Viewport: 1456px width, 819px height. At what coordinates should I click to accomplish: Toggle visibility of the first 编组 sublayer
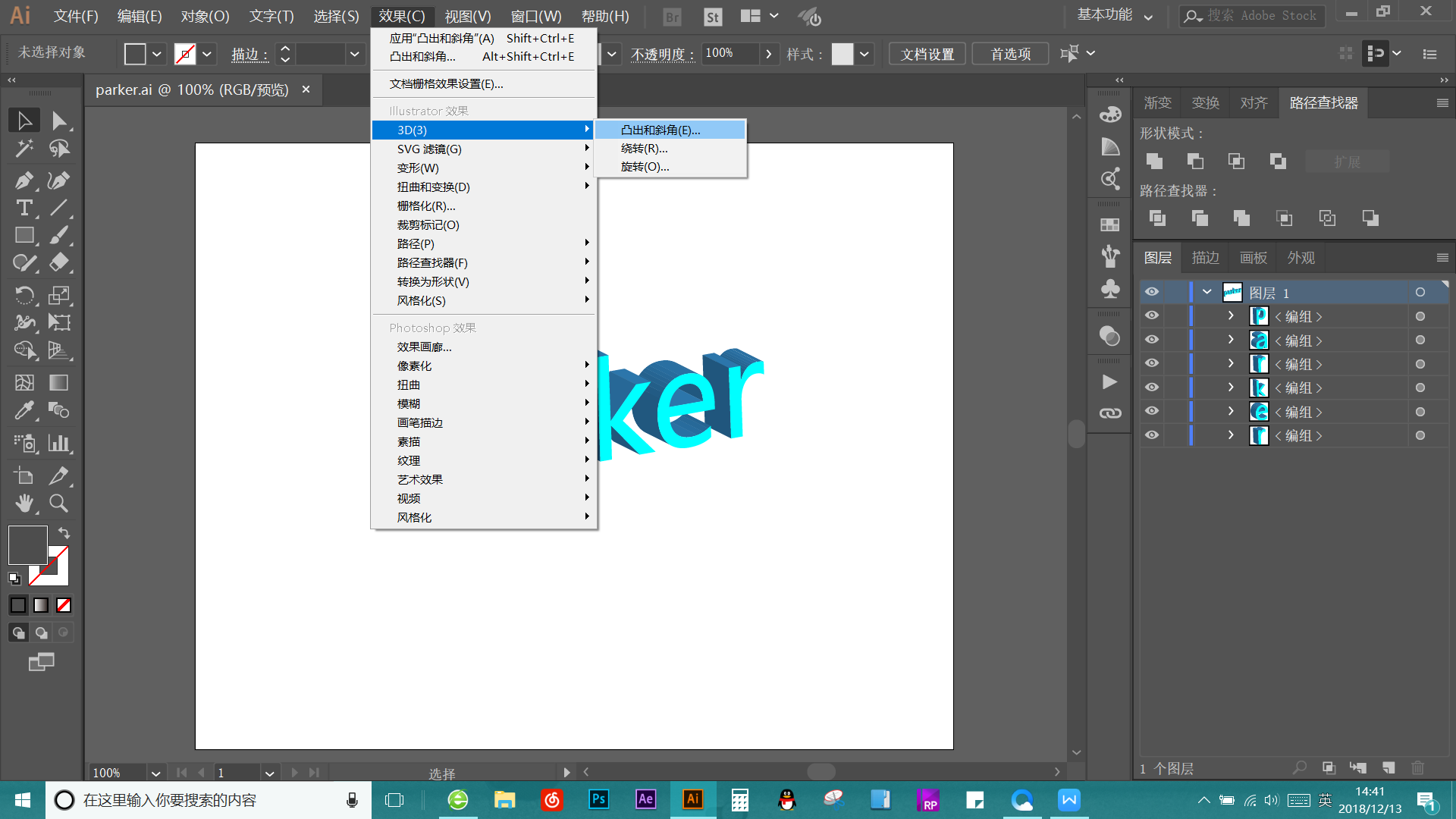point(1152,316)
